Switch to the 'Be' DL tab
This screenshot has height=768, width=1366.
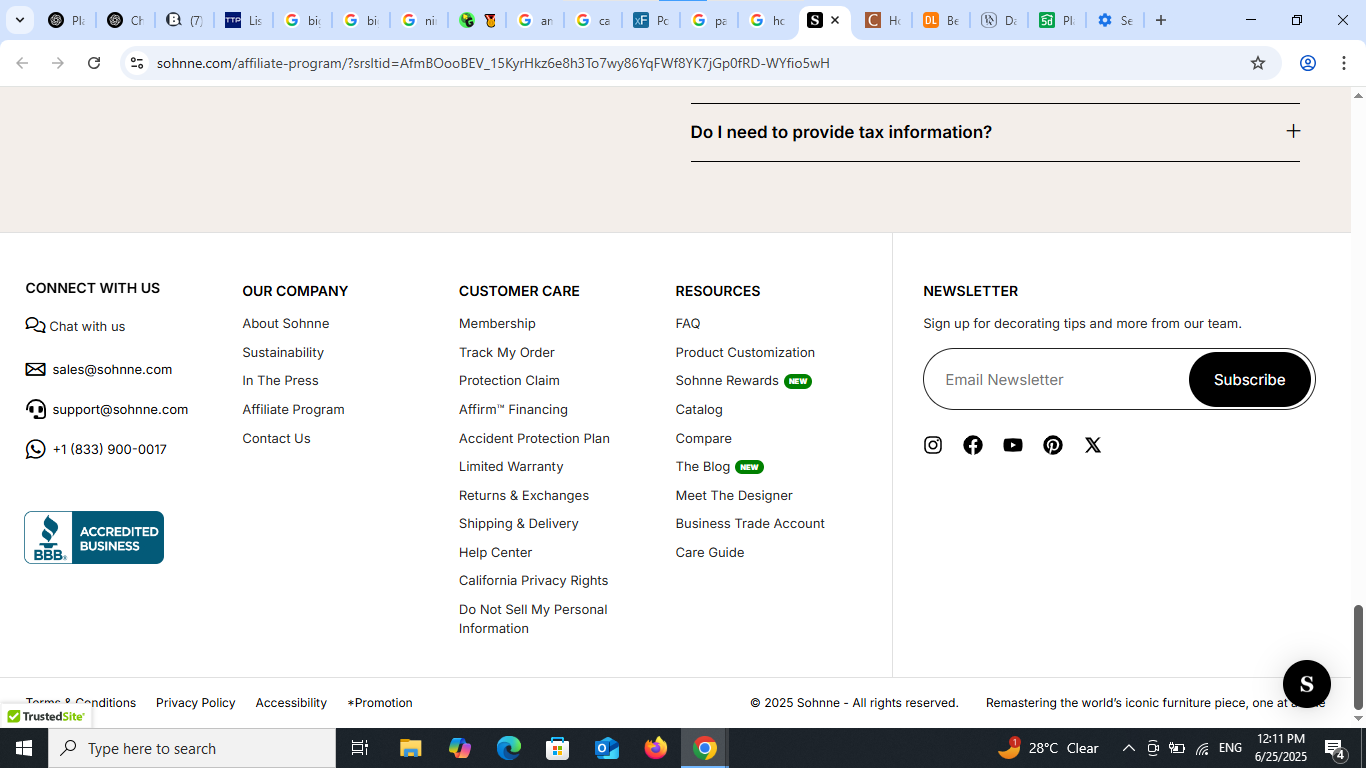(x=940, y=20)
